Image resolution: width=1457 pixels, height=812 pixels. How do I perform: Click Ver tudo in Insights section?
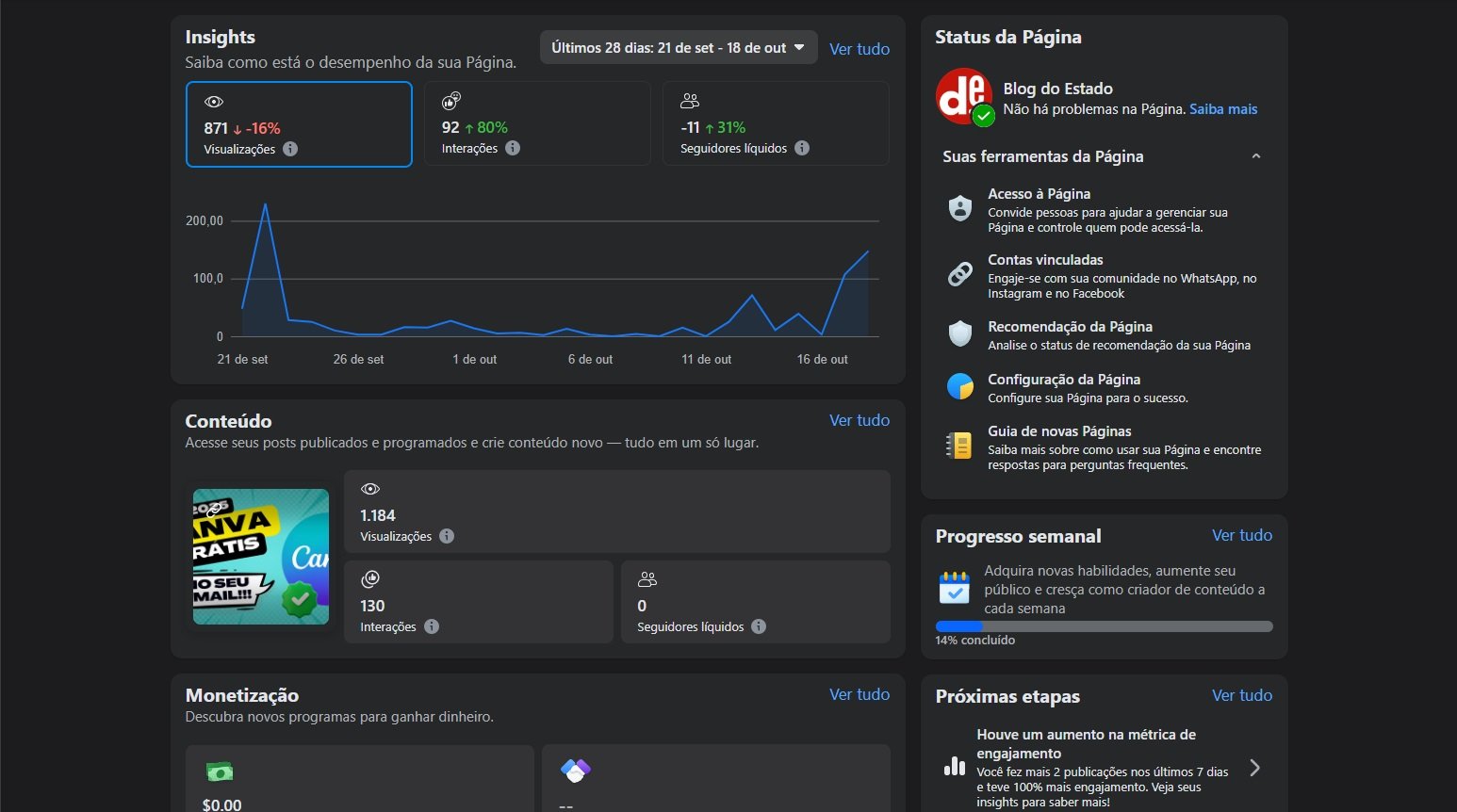(x=859, y=49)
